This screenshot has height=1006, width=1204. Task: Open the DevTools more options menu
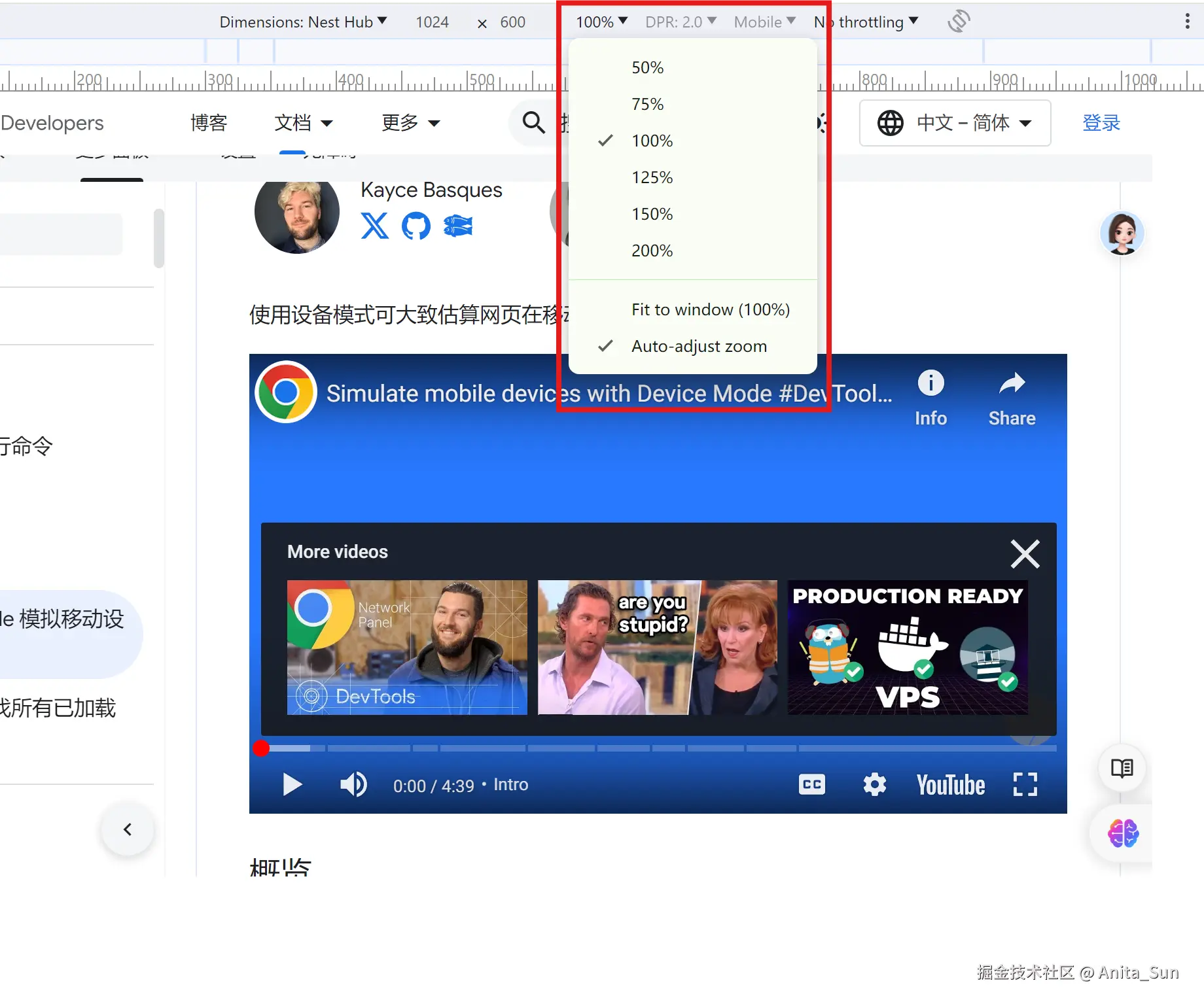(x=1187, y=22)
